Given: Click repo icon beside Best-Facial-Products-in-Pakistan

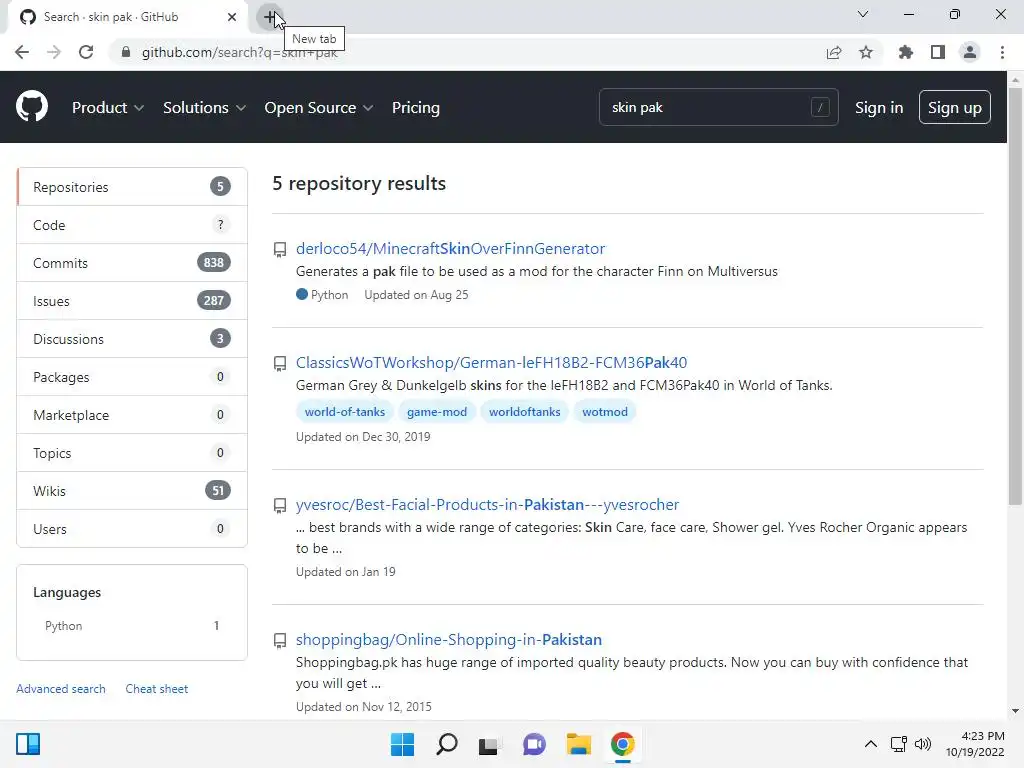Looking at the screenshot, I should pos(280,505).
